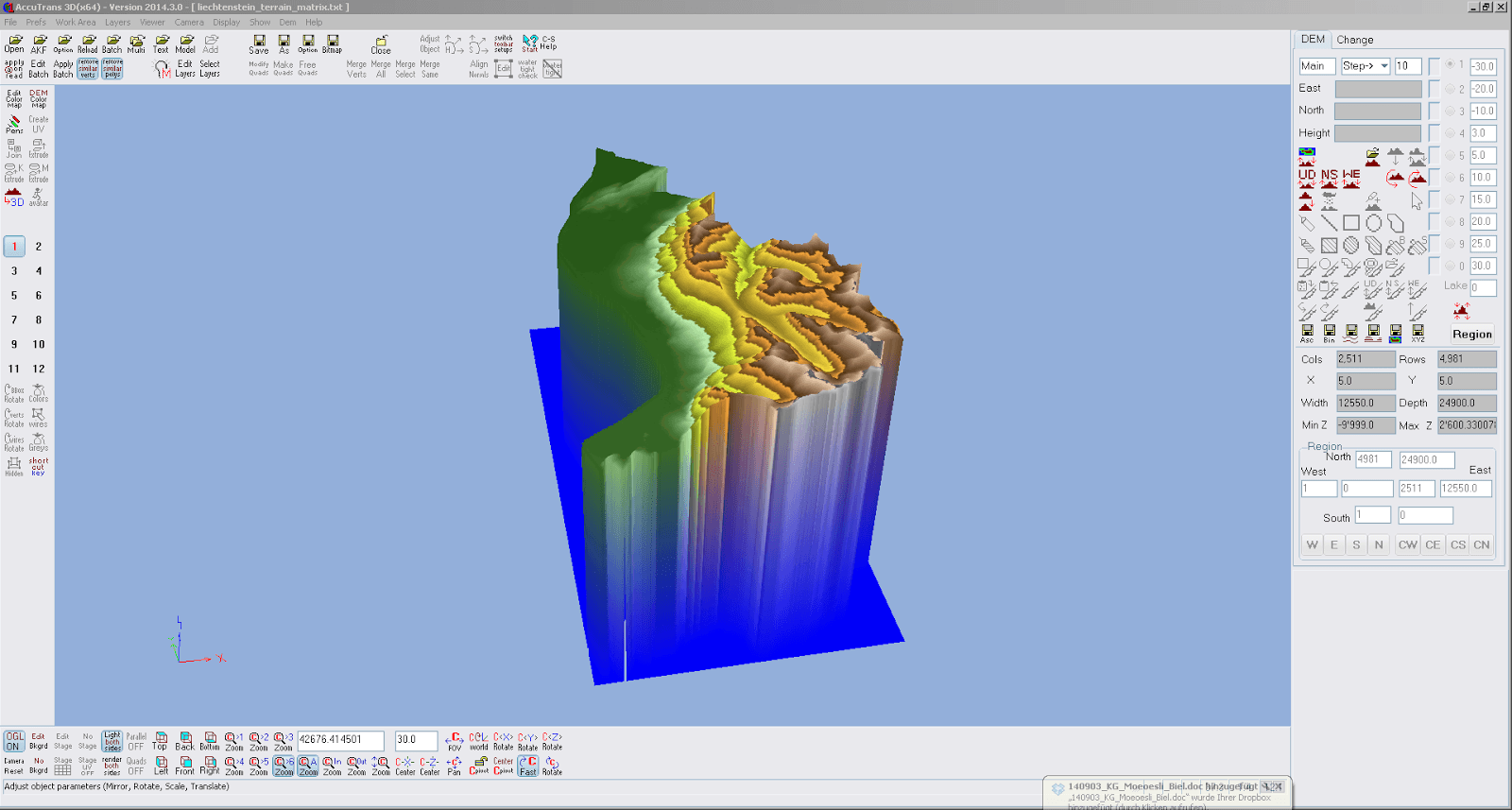The width and height of the screenshot is (1512, 810).
Task: Click the flip DEM UD icon
Action: point(1307,178)
